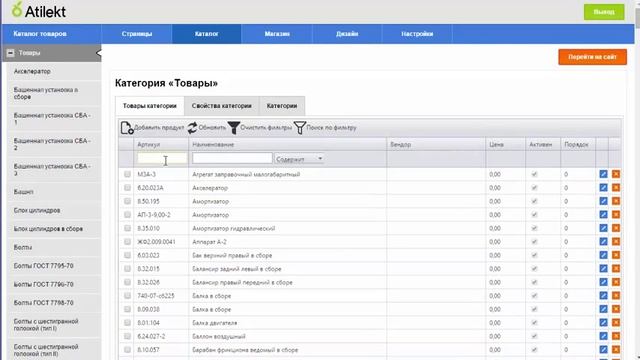Select checkbox for row 8.50.195
Image resolution: width=640 pixels, height=360 pixels.
pyautogui.click(x=127, y=201)
